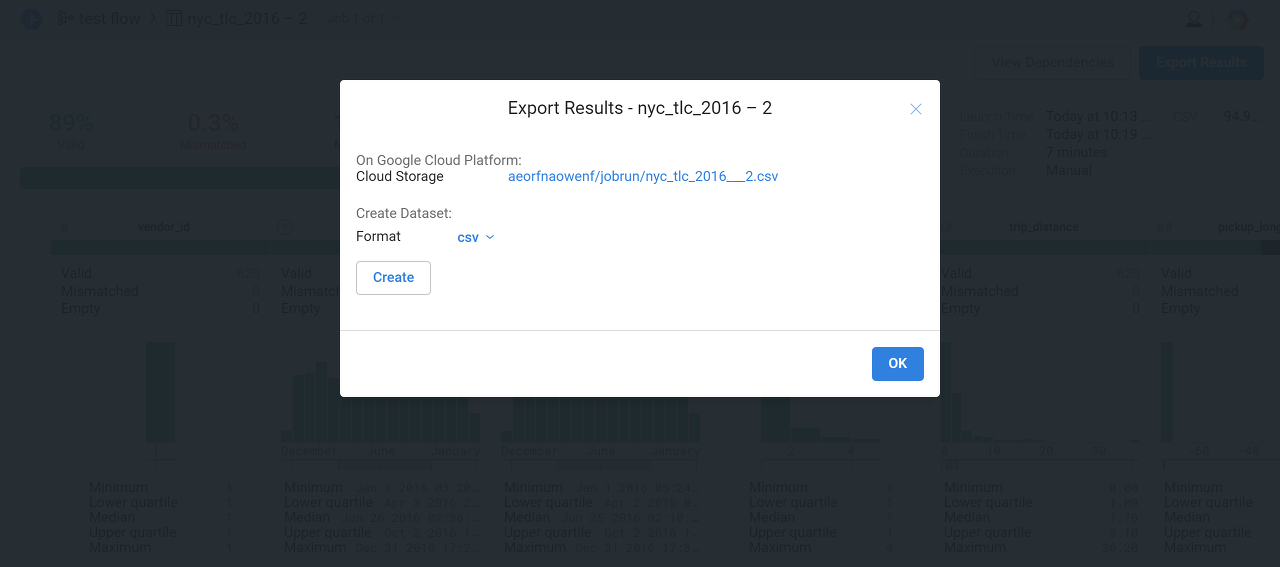
Task: Close the Export Results dialog
Action: coord(915,109)
